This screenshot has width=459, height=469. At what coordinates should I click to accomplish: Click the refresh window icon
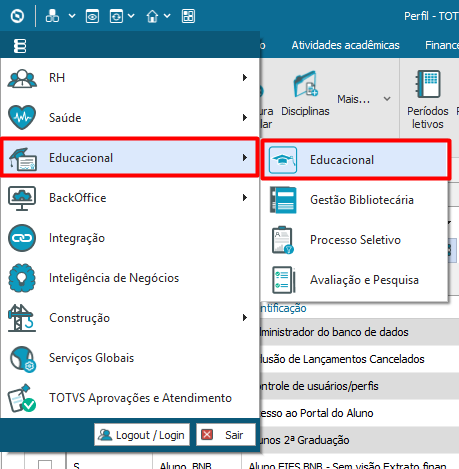[x=116, y=16]
